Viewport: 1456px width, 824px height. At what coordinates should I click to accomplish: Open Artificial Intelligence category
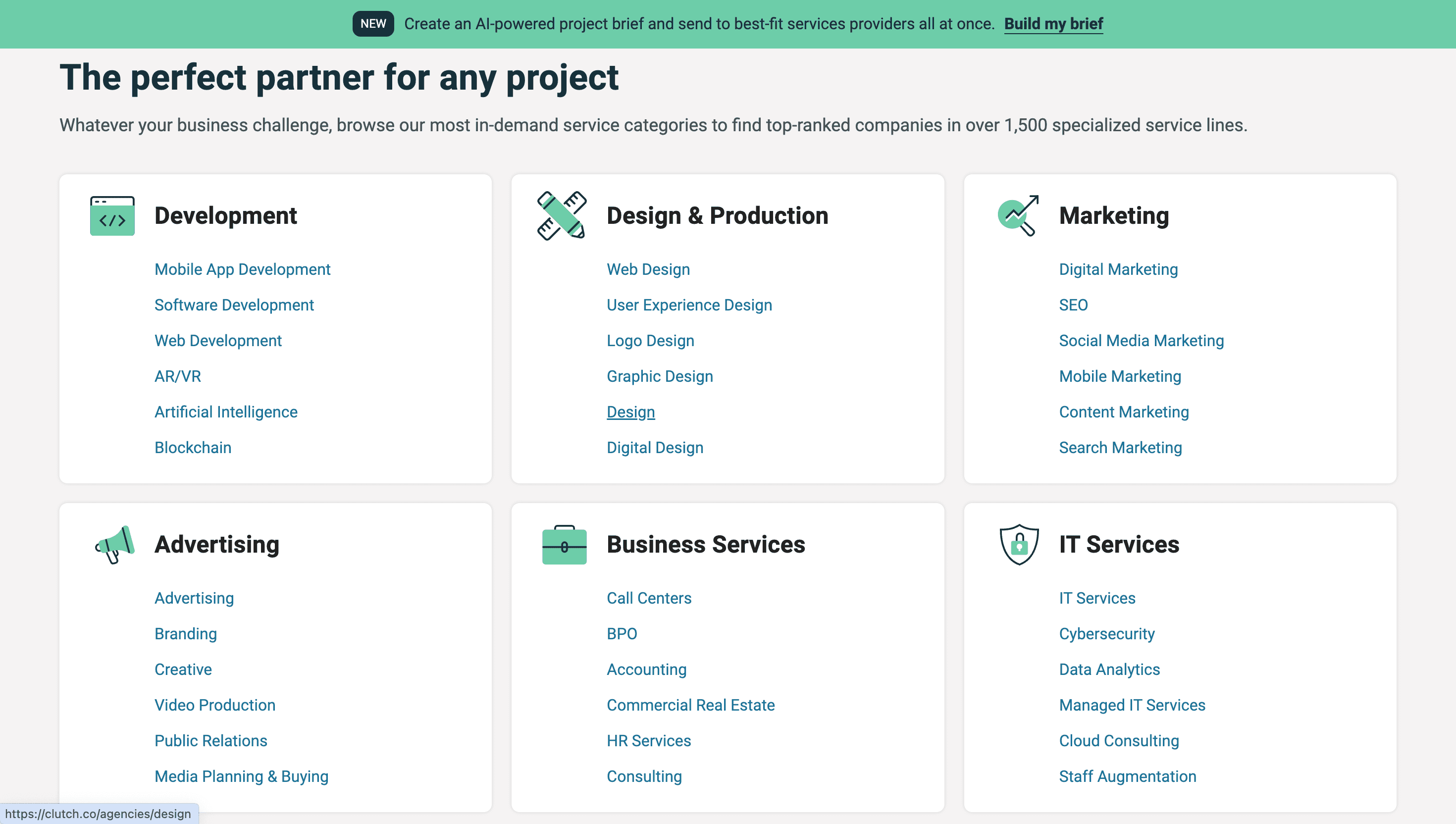coord(226,412)
